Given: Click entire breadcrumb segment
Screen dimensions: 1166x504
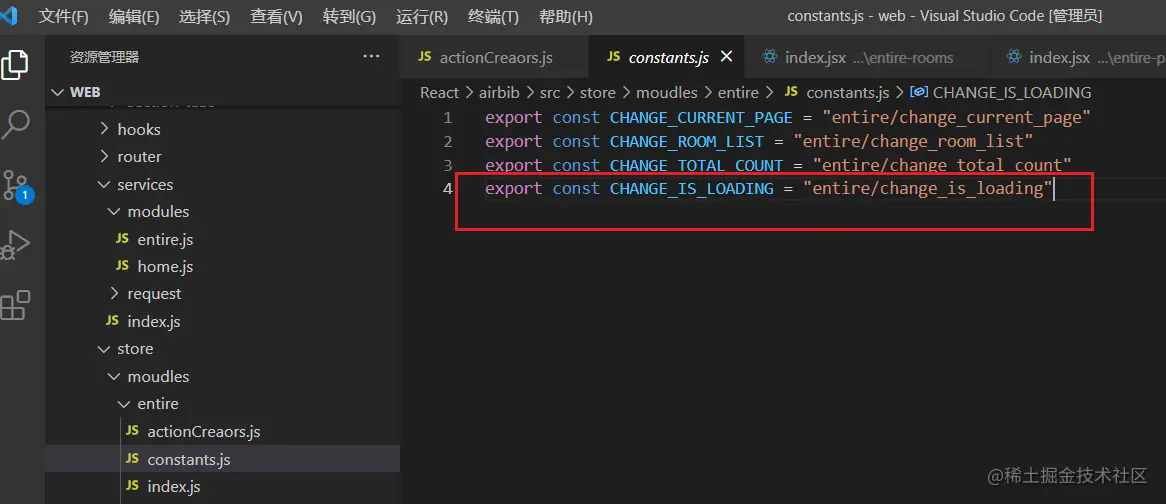Looking at the screenshot, I should click(738, 92).
